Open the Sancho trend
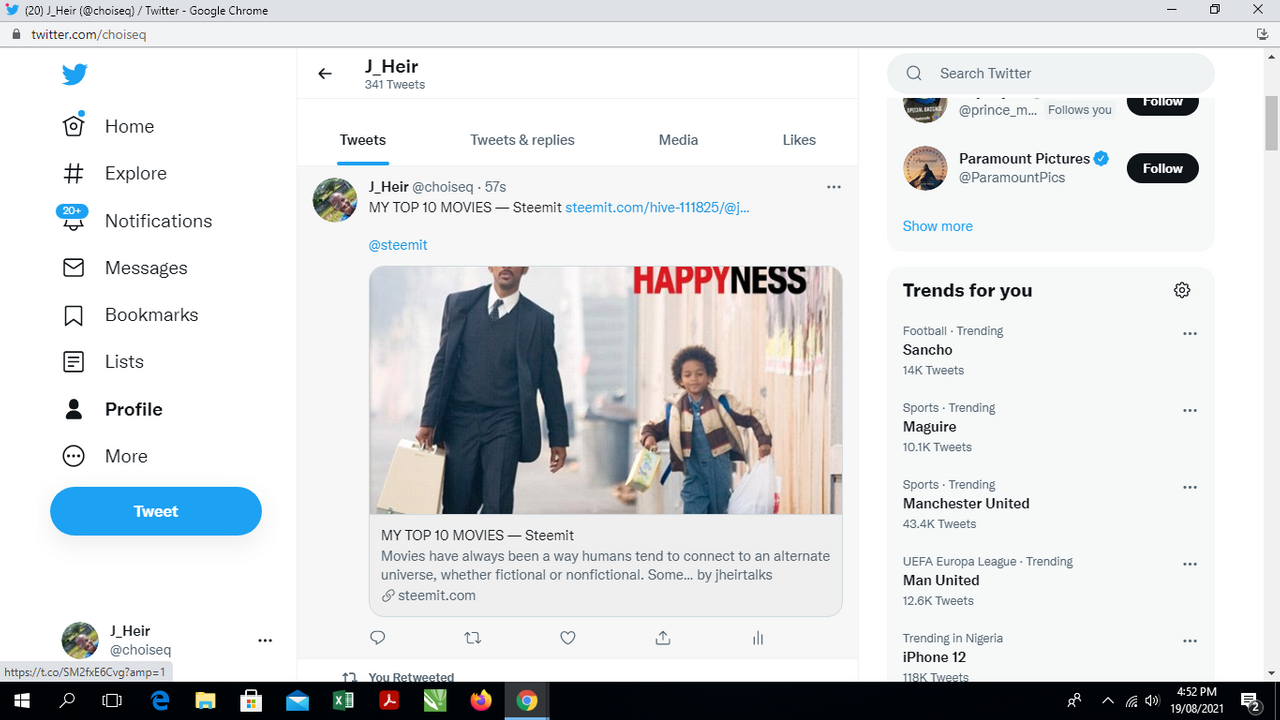The image size is (1280, 720). click(x=928, y=350)
